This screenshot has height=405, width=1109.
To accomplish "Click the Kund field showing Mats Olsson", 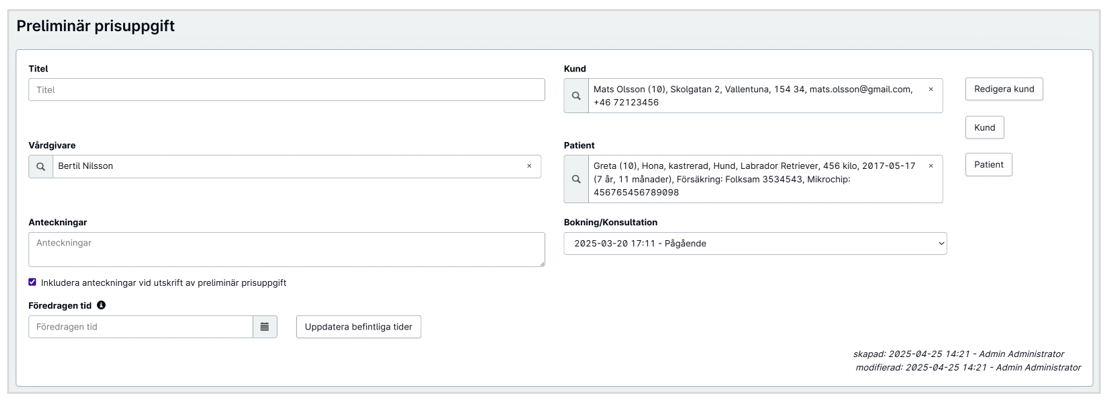I will click(765, 95).
